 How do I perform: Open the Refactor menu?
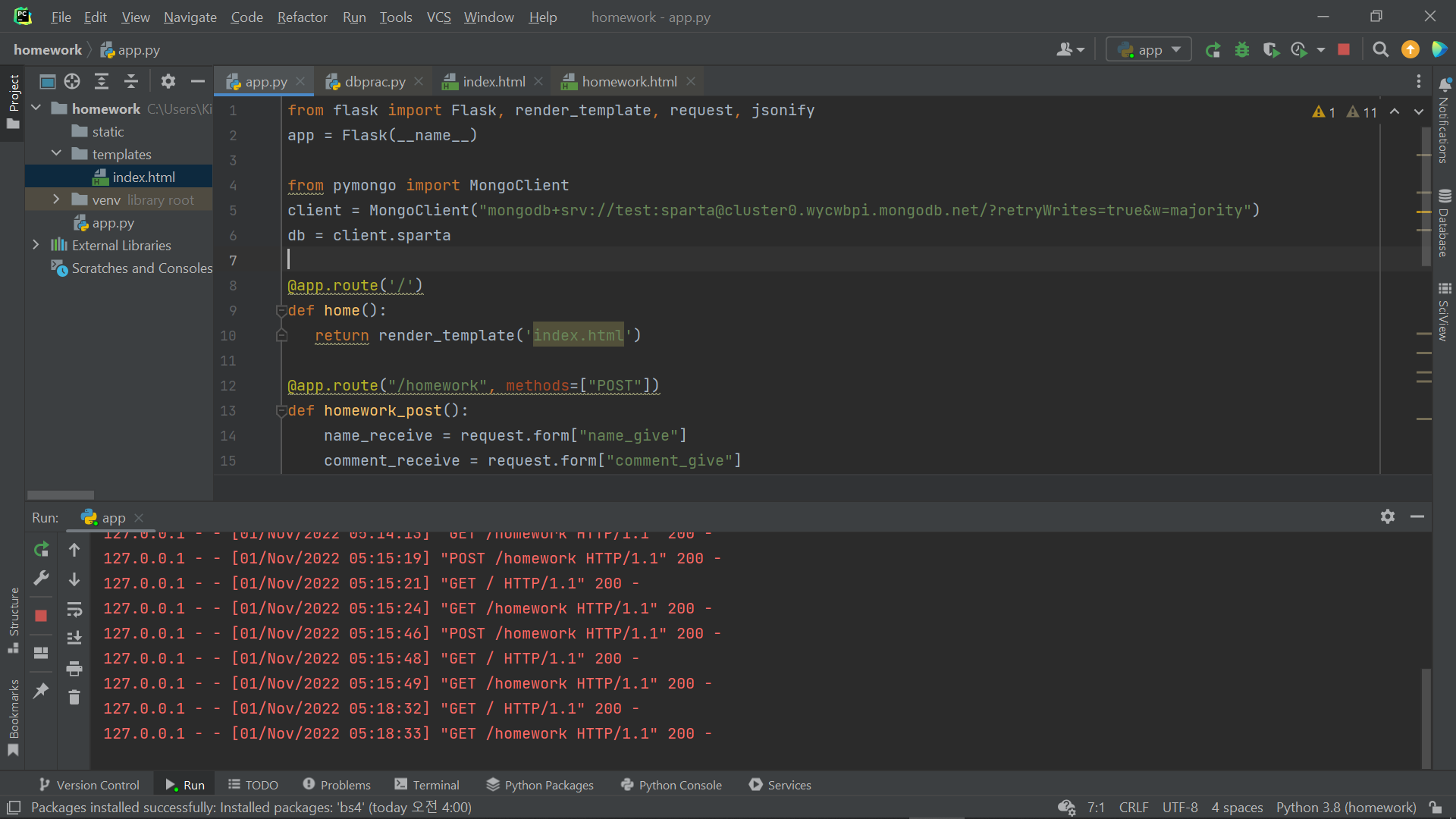coord(302,17)
